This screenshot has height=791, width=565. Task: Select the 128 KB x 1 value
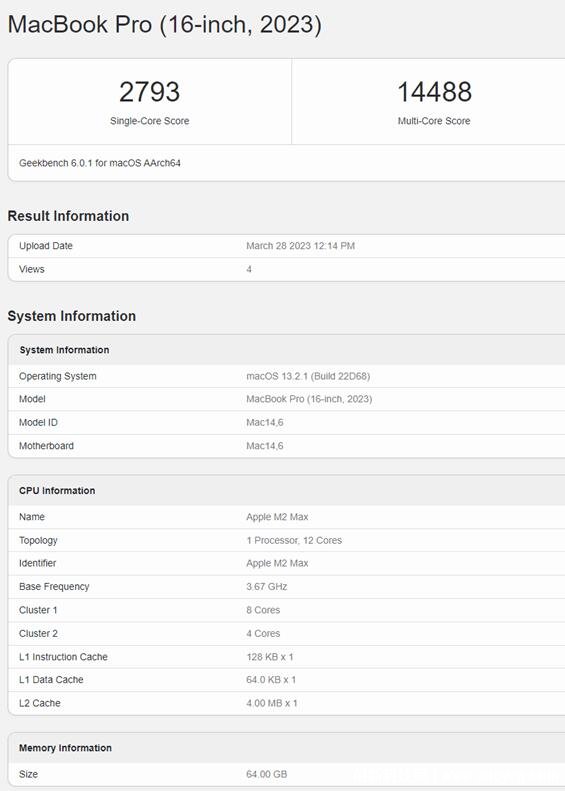pos(270,657)
